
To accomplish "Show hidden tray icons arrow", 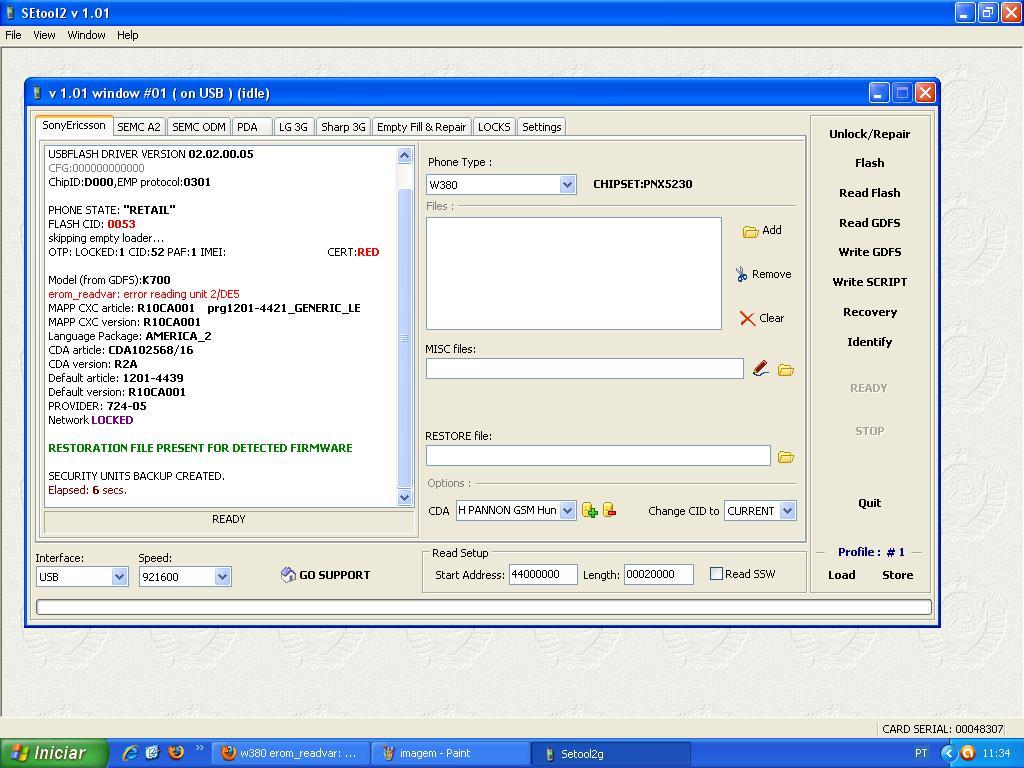I will coord(949,753).
